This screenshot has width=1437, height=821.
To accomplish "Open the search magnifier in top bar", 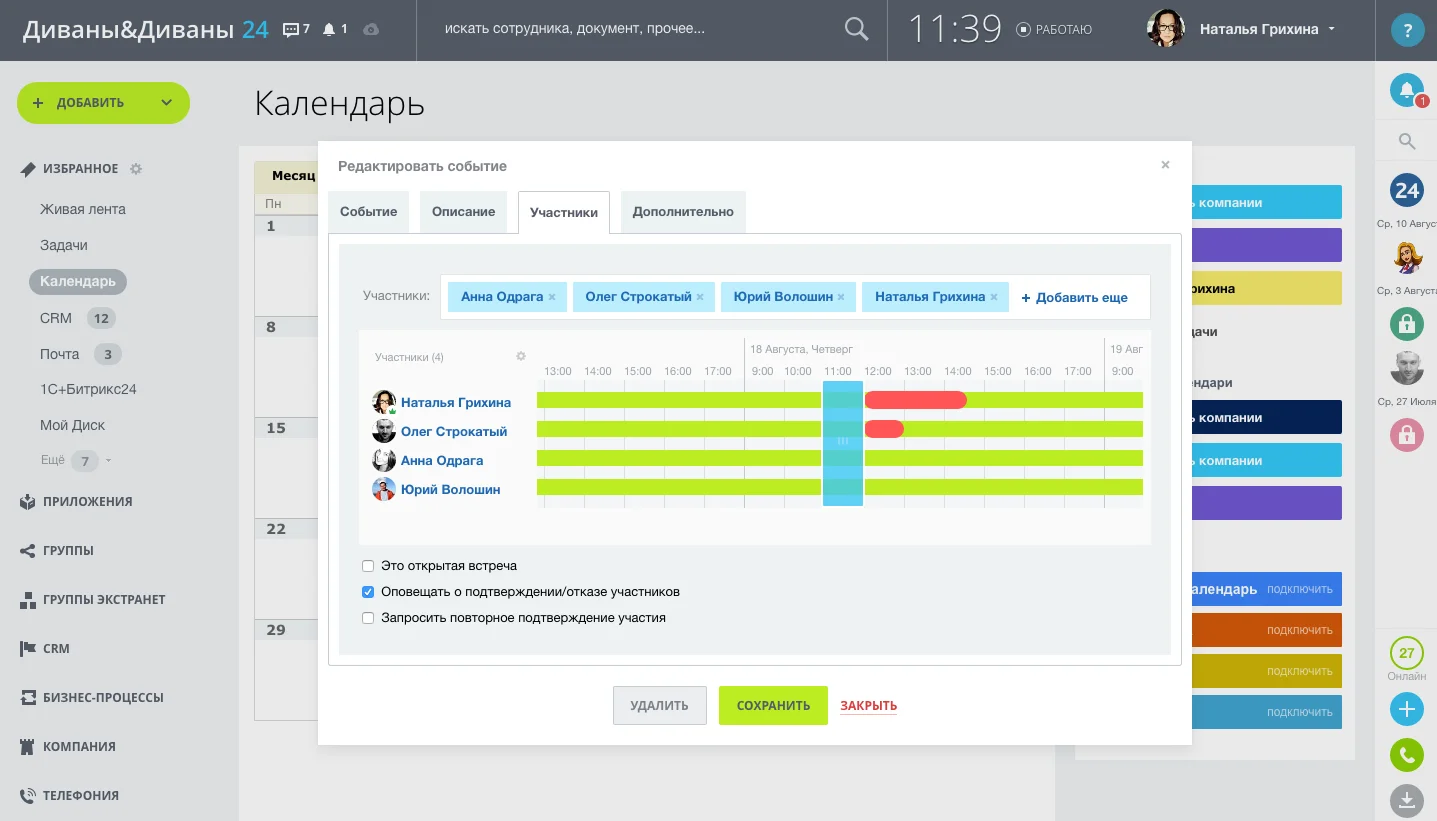I will pyautogui.click(x=856, y=29).
